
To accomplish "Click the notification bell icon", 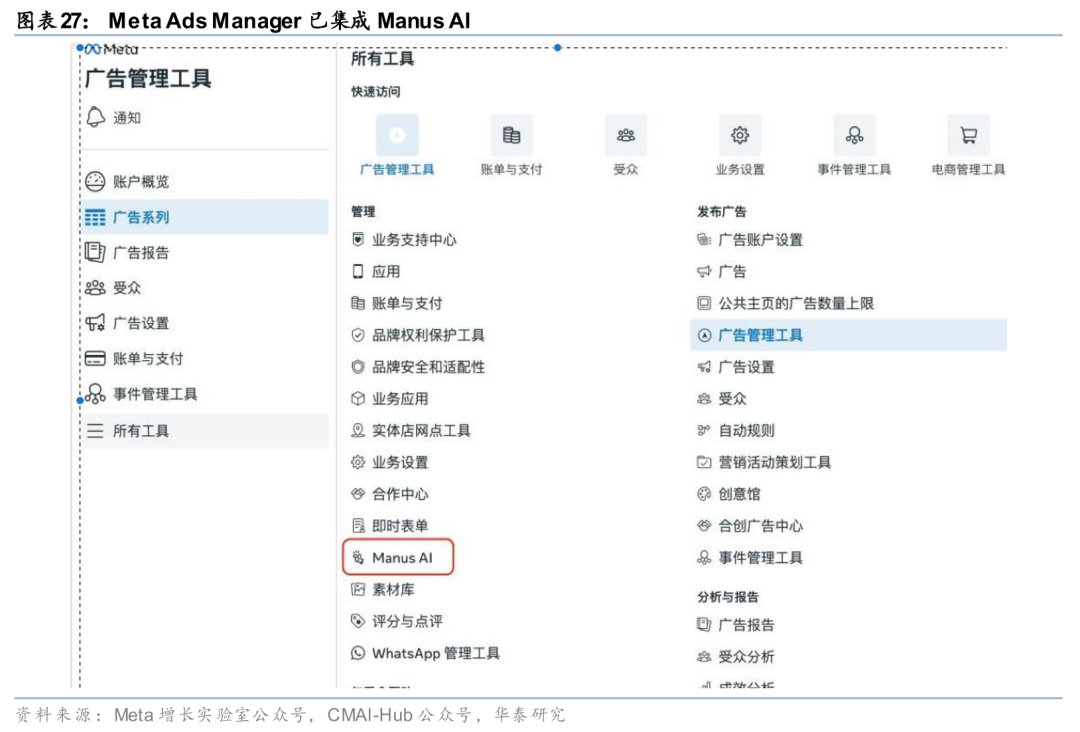I will point(96,117).
